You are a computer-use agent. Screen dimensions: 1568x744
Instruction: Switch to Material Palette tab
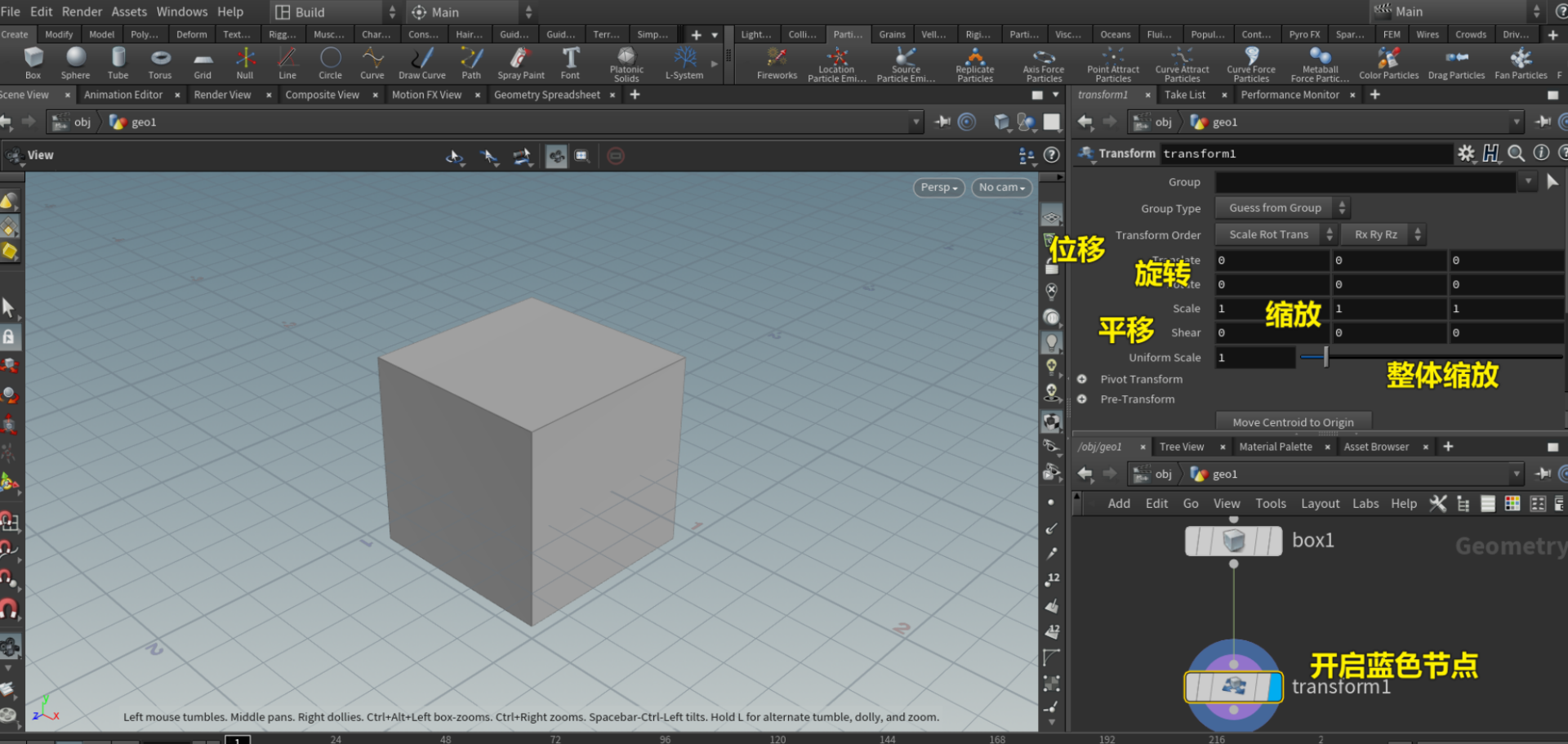(x=1276, y=447)
